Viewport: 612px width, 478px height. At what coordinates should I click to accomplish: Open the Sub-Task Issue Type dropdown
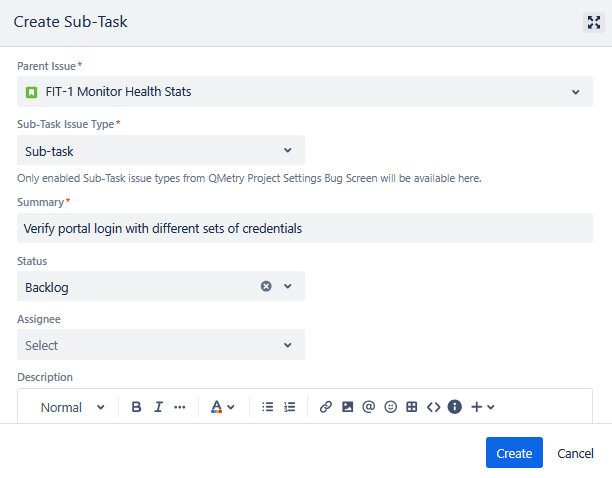point(161,150)
